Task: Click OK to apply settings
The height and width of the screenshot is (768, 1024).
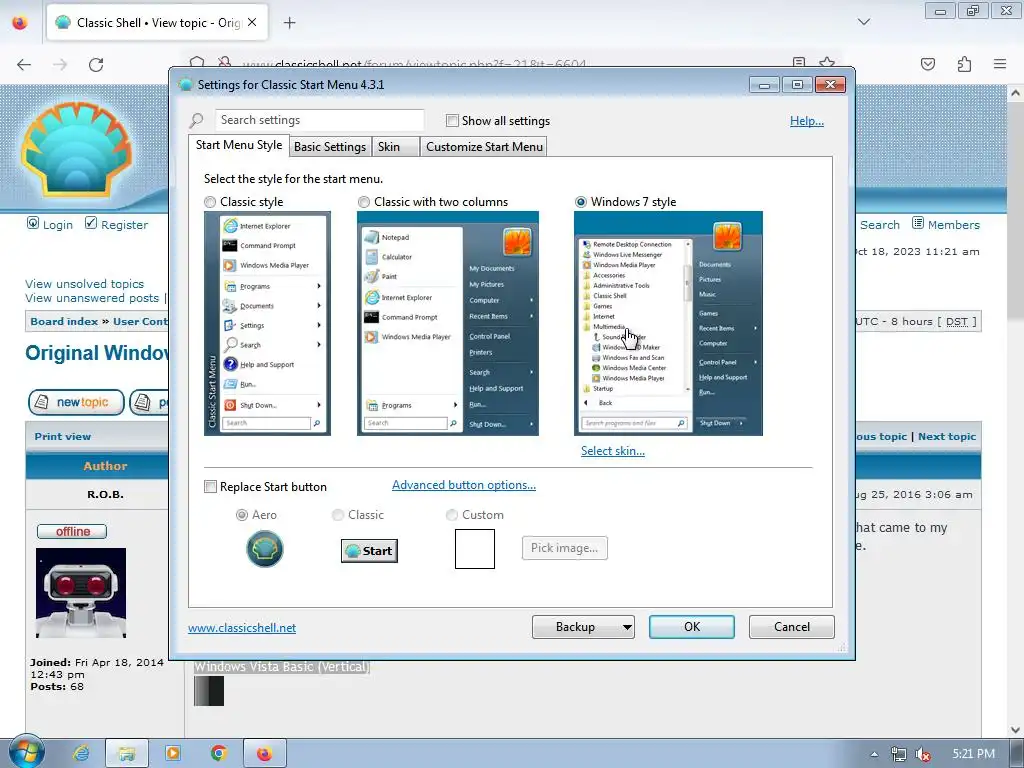Action: 692,627
